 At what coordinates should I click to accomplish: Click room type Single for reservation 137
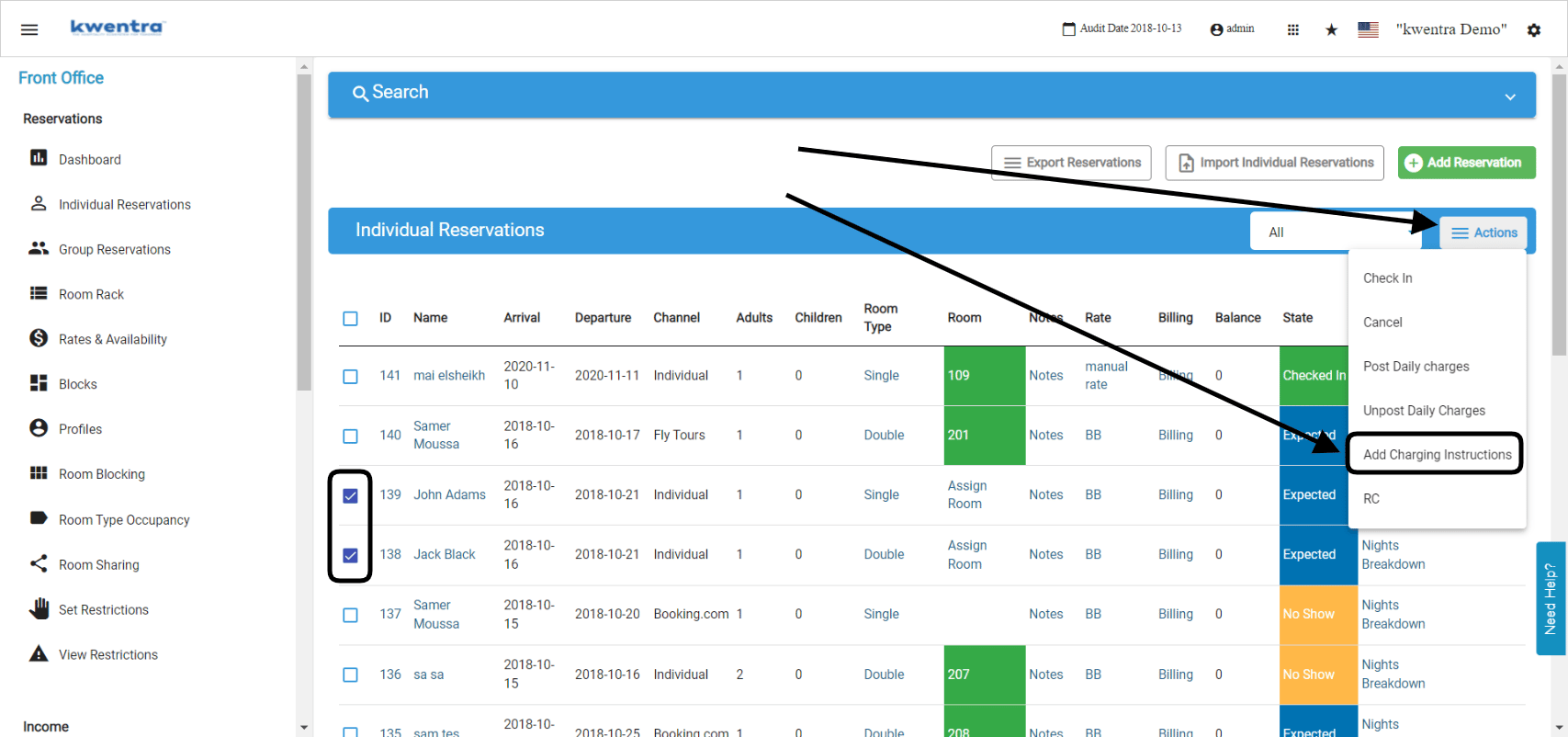[881, 614]
